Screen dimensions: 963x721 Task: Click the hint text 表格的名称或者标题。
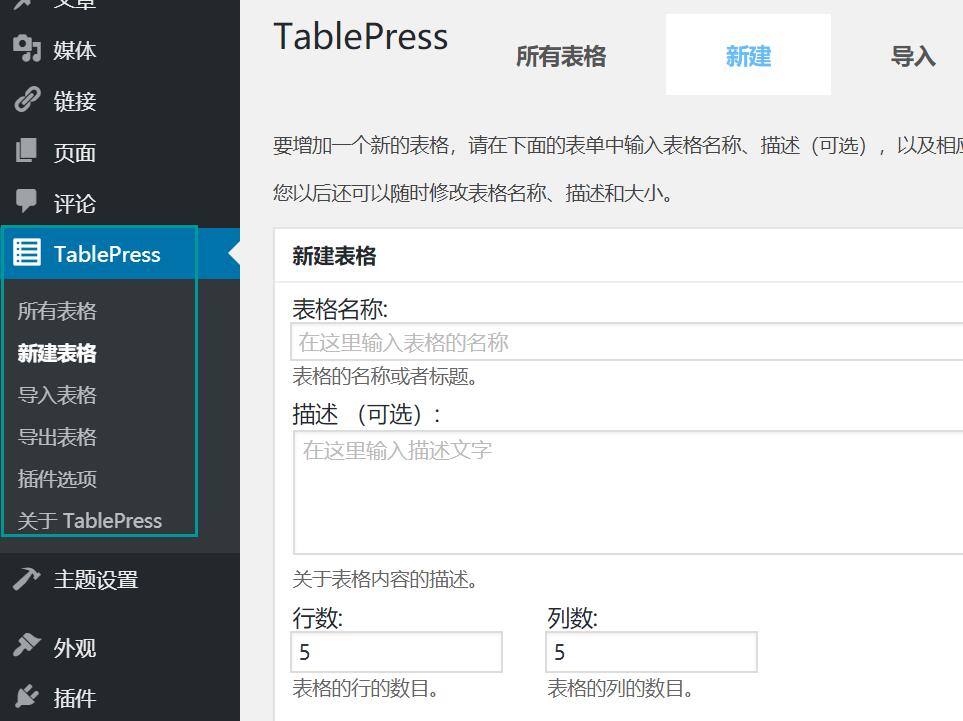pos(385,376)
